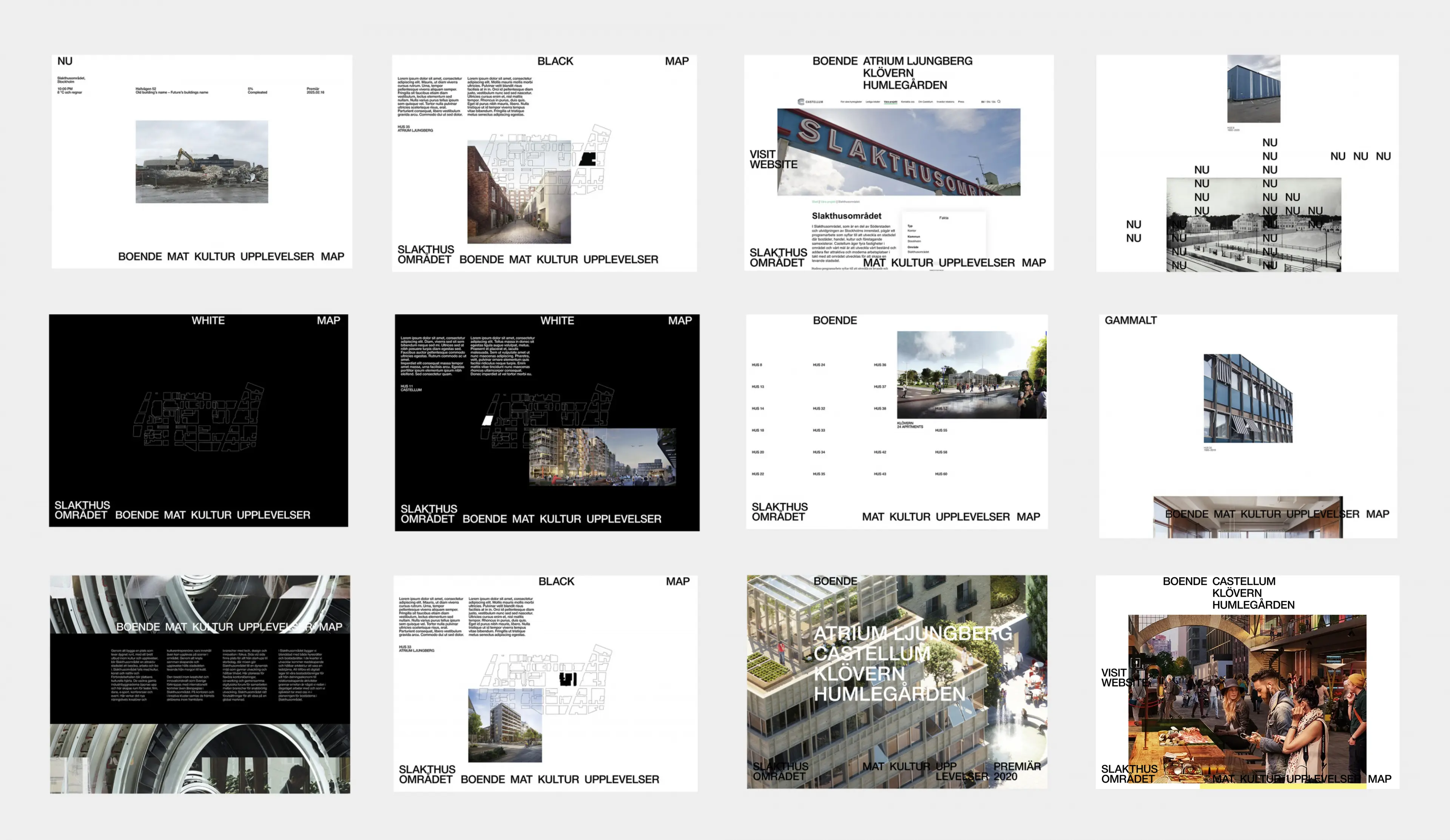Image resolution: width=1450 pixels, height=840 pixels.
Task: Open the demolition excavator photo
Action: (x=201, y=162)
